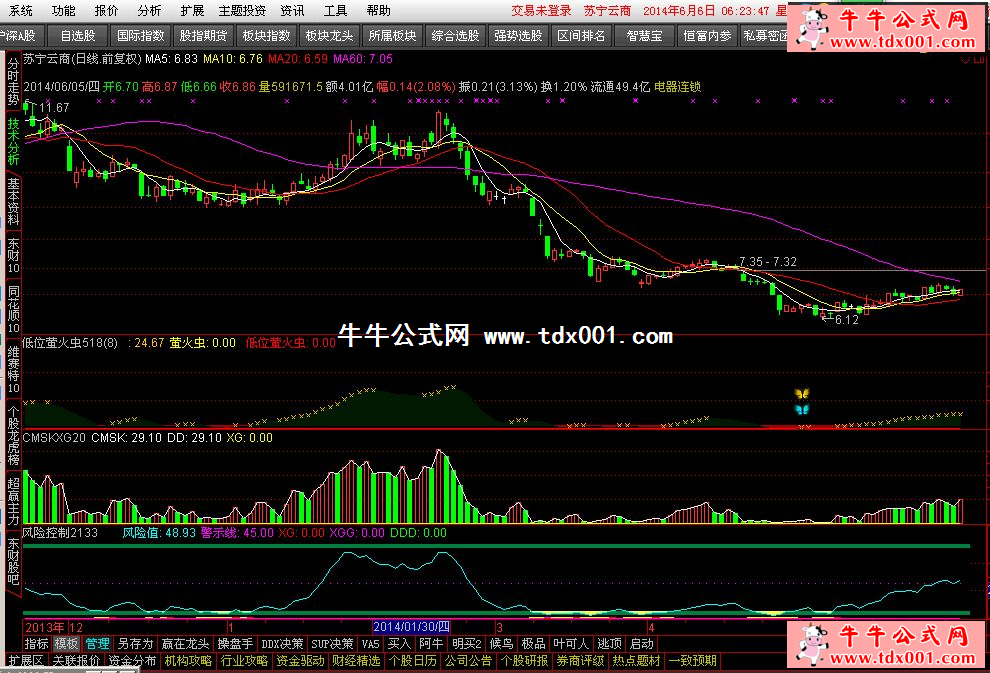The width and height of the screenshot is (990, 673).
Task: Apply the DDX决策 template
Action: [x=282, y=644]
